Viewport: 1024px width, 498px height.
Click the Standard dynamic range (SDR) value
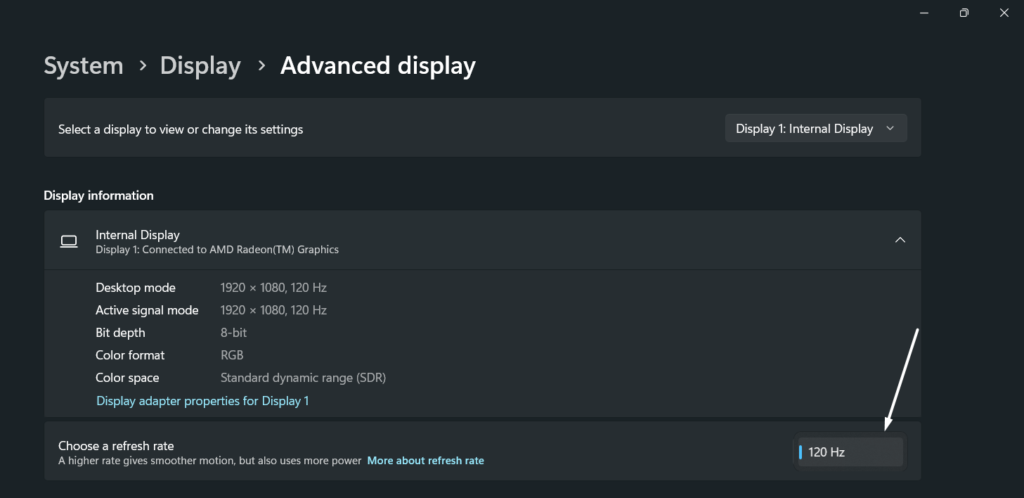coord(302,378)
